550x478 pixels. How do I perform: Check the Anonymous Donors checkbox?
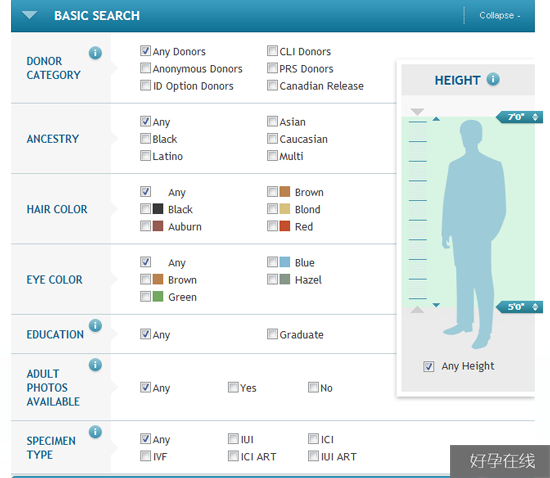145,68
